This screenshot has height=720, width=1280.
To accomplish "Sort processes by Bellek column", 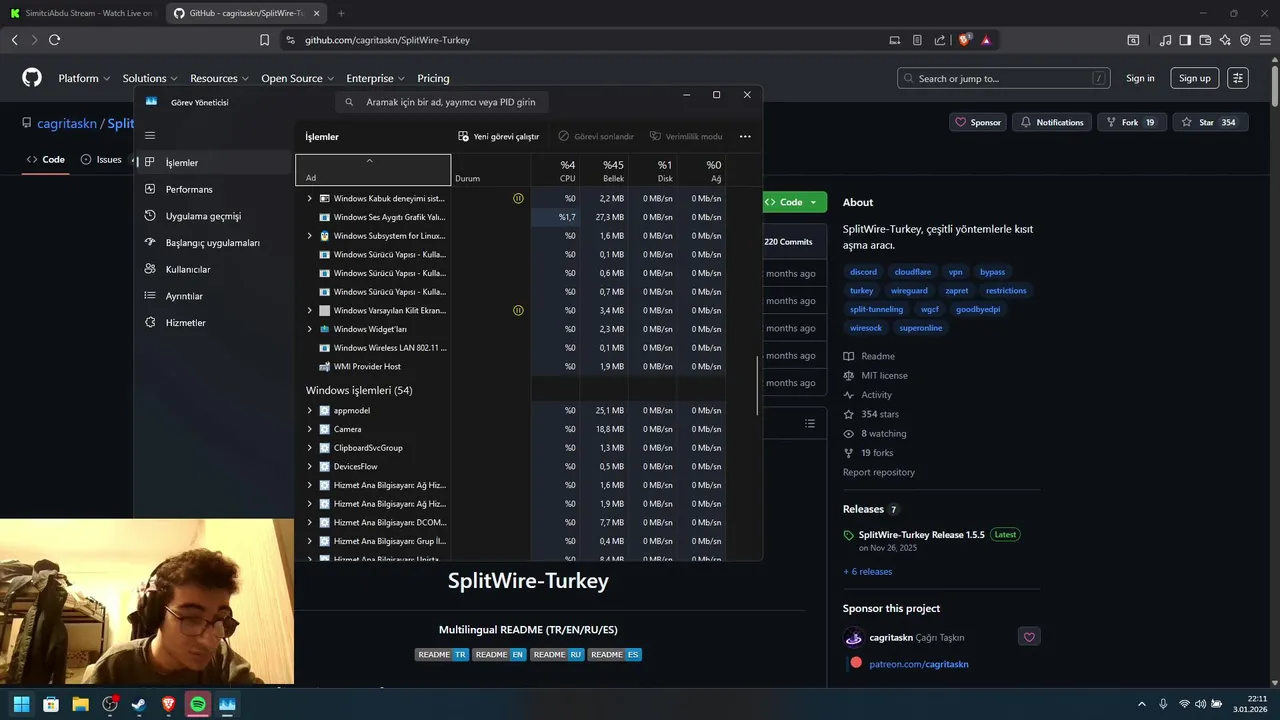I will [x=603, y=170].
